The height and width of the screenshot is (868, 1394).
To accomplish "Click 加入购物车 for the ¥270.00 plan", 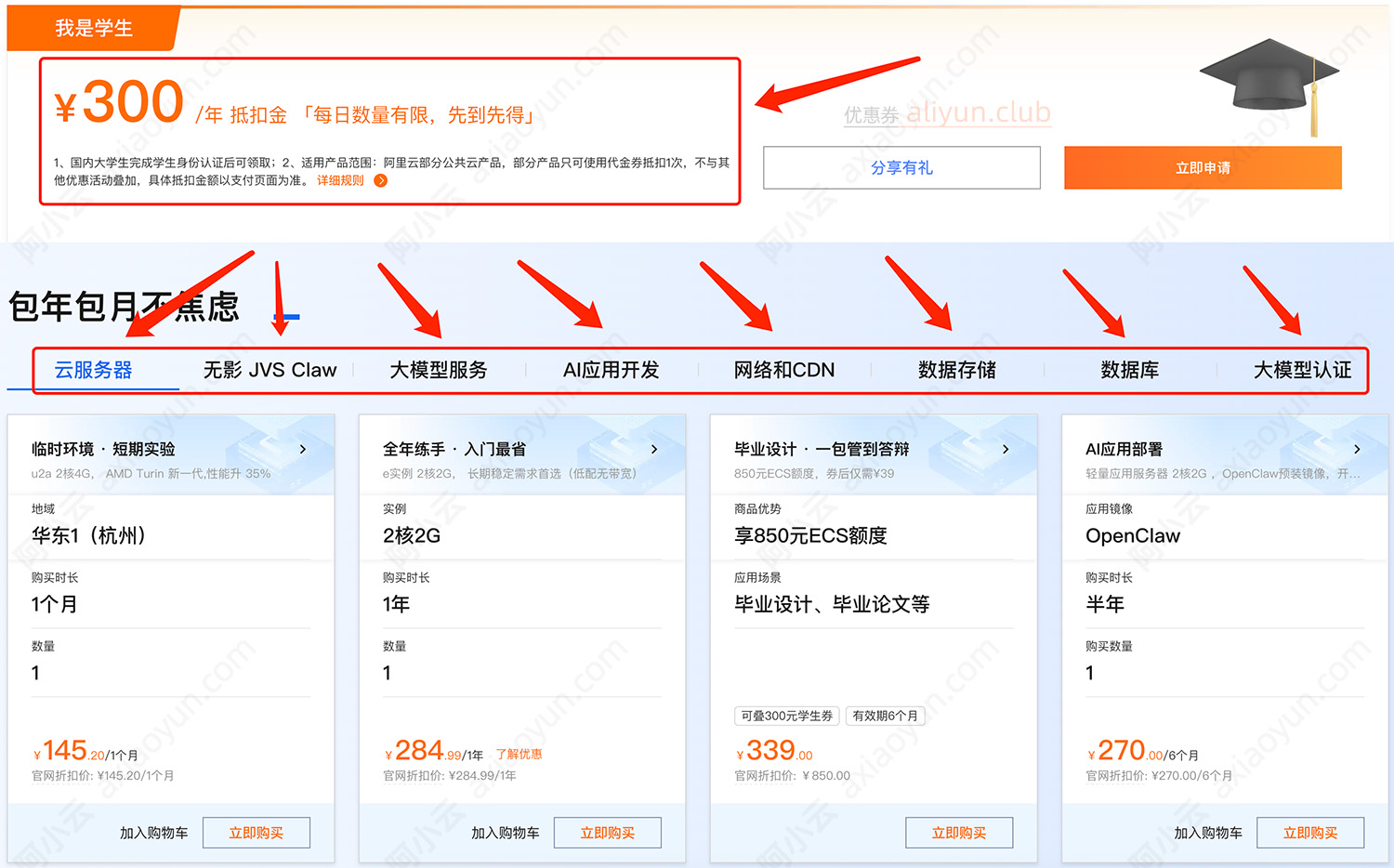I will pos(1208,833).
